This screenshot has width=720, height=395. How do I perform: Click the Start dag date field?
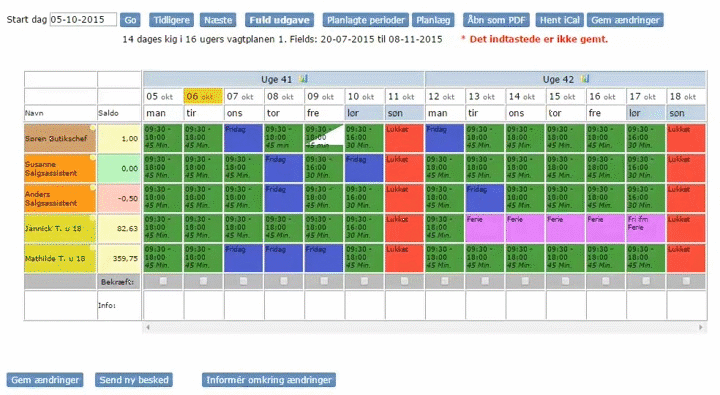click(83, 19)
